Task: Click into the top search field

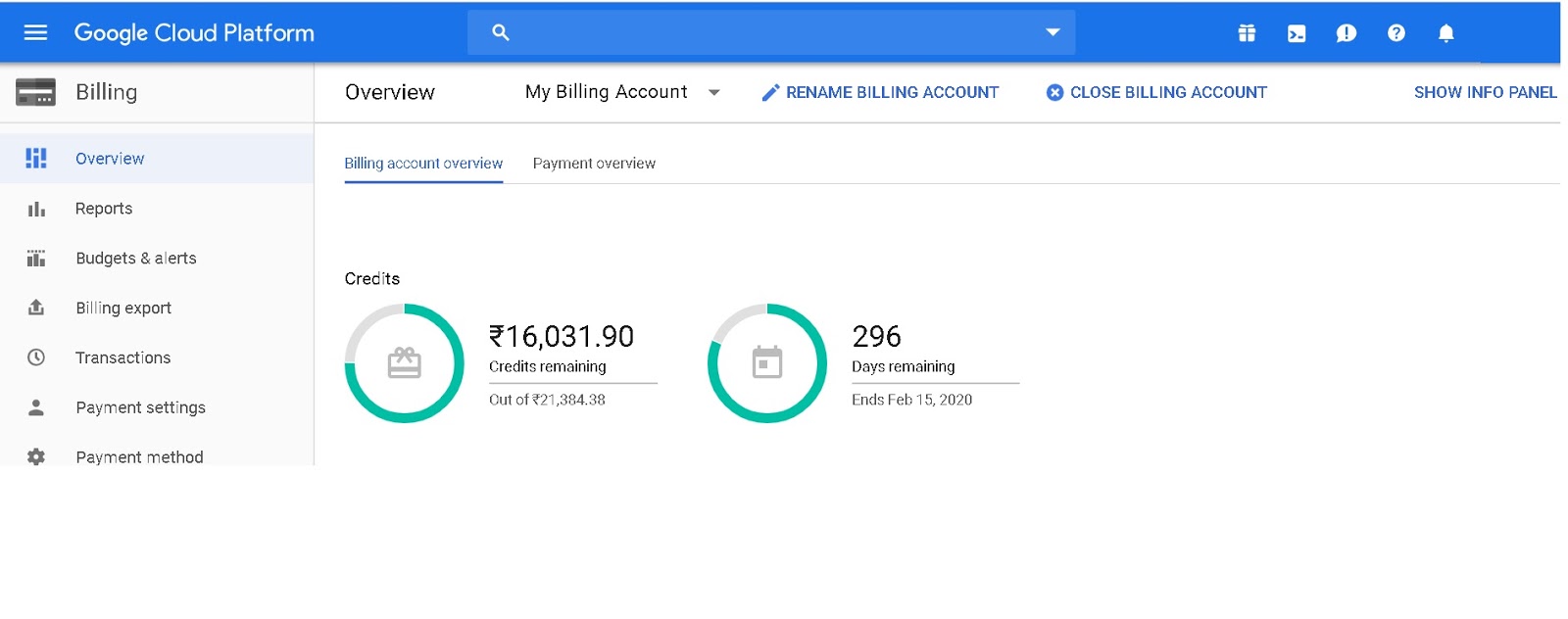Action: pyautogui.click(x=764, y=32)
